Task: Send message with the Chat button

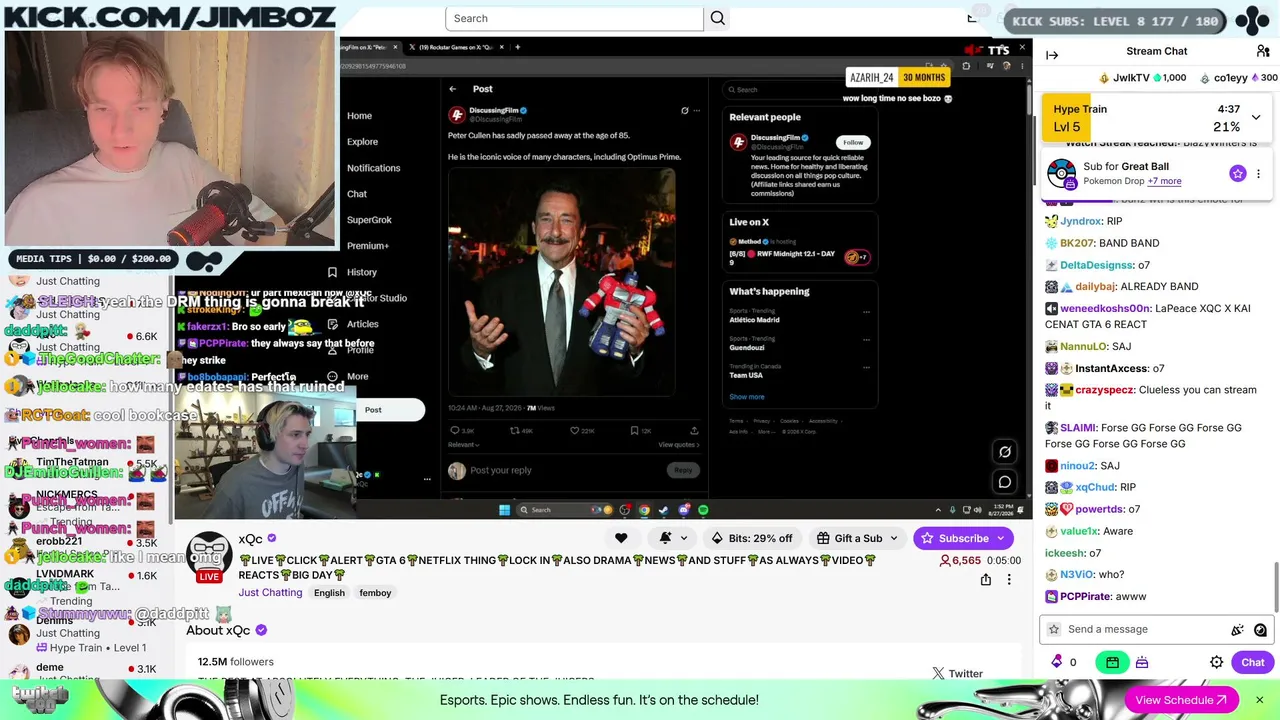Action: click(1253, 662)
